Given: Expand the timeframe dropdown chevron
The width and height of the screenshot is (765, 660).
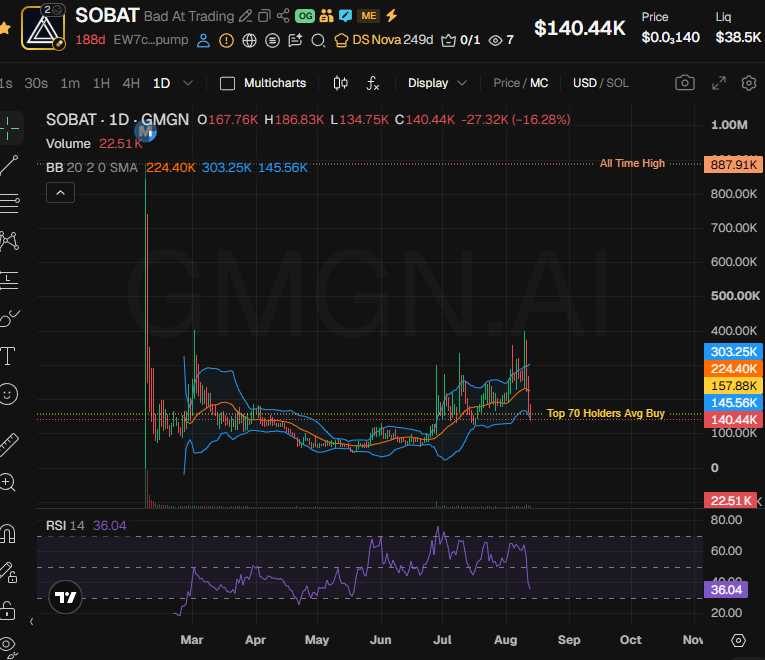Looking at the screenshot, I should 188,83.
